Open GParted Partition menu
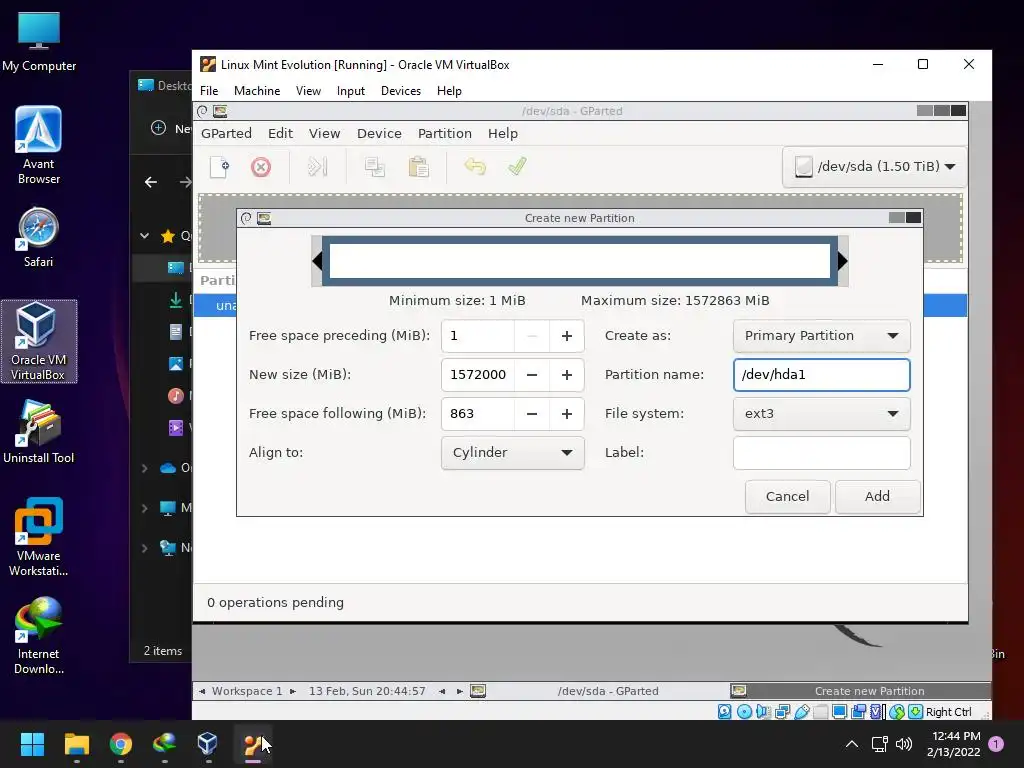 click(x=445, y=133)
